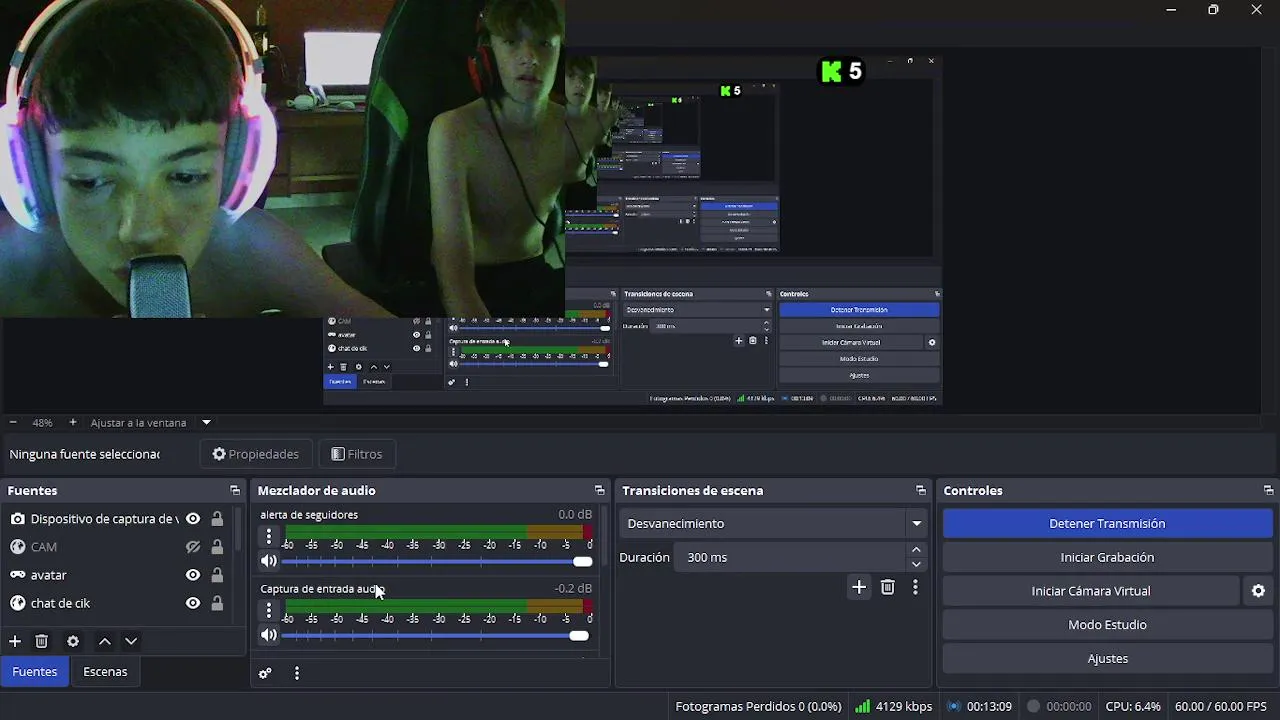Viewport: 1280px width, 720px height.
Task: Adjust Captura de entrada audio volume slider
Action: click(x=436, y=635)
